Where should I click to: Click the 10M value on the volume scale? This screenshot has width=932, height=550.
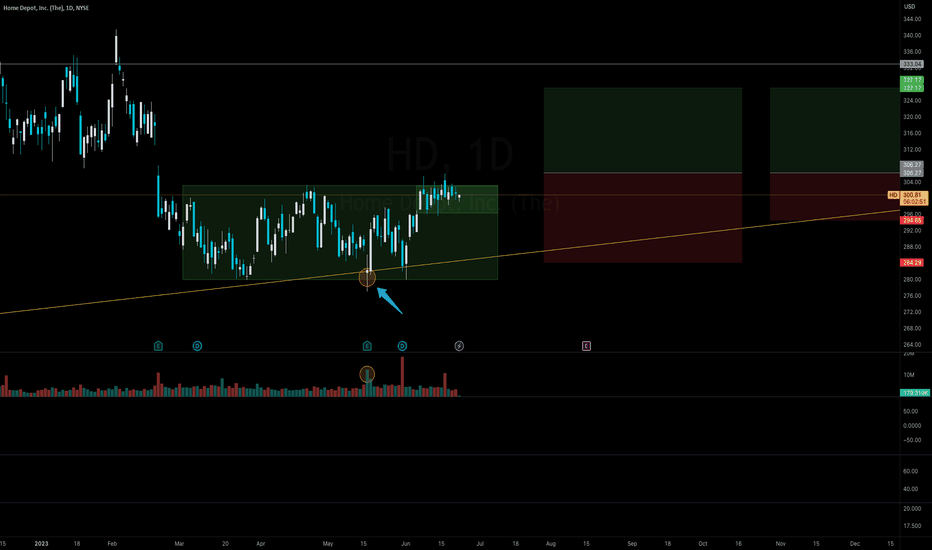(909, 375)
